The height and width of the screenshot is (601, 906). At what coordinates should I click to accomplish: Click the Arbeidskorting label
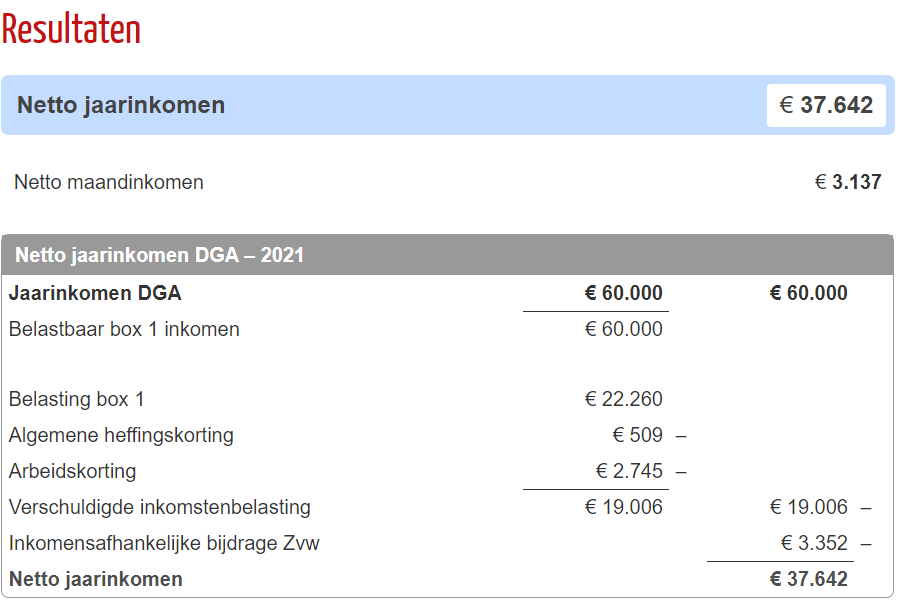tap(72, 471)
